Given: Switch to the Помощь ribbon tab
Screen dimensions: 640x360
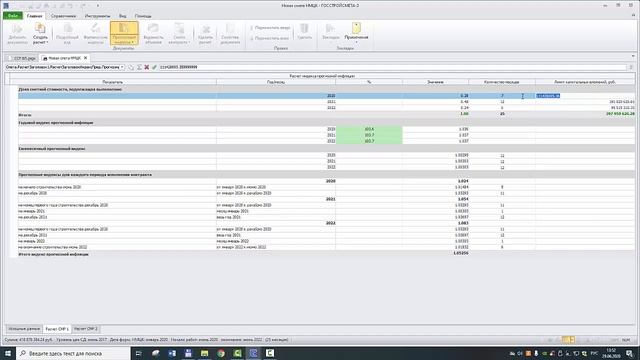Looking at the screenshot, I should 143,16.
